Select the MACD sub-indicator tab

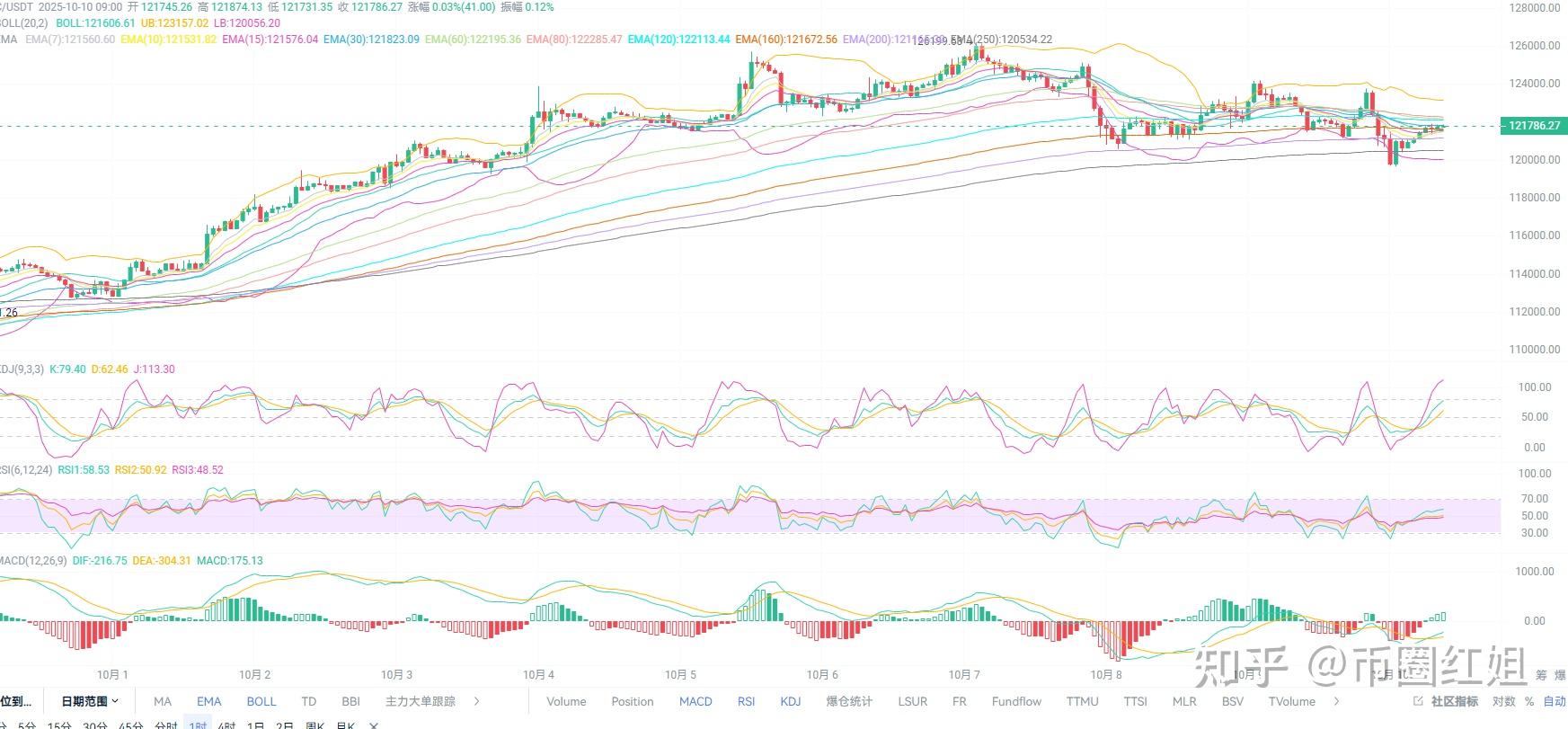[x=695, y=701]
